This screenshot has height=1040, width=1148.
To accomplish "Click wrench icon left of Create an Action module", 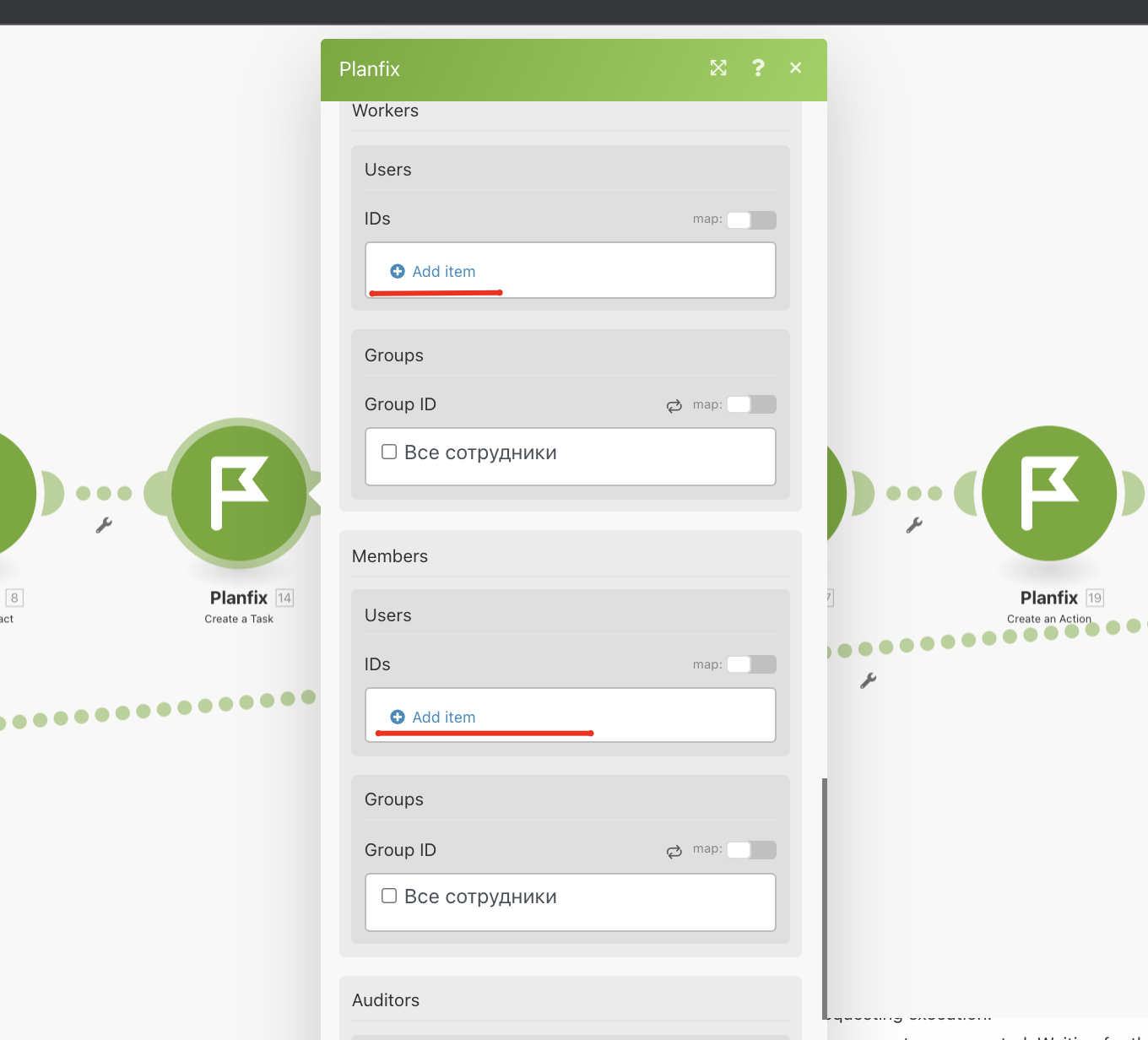I will [914, 525].
